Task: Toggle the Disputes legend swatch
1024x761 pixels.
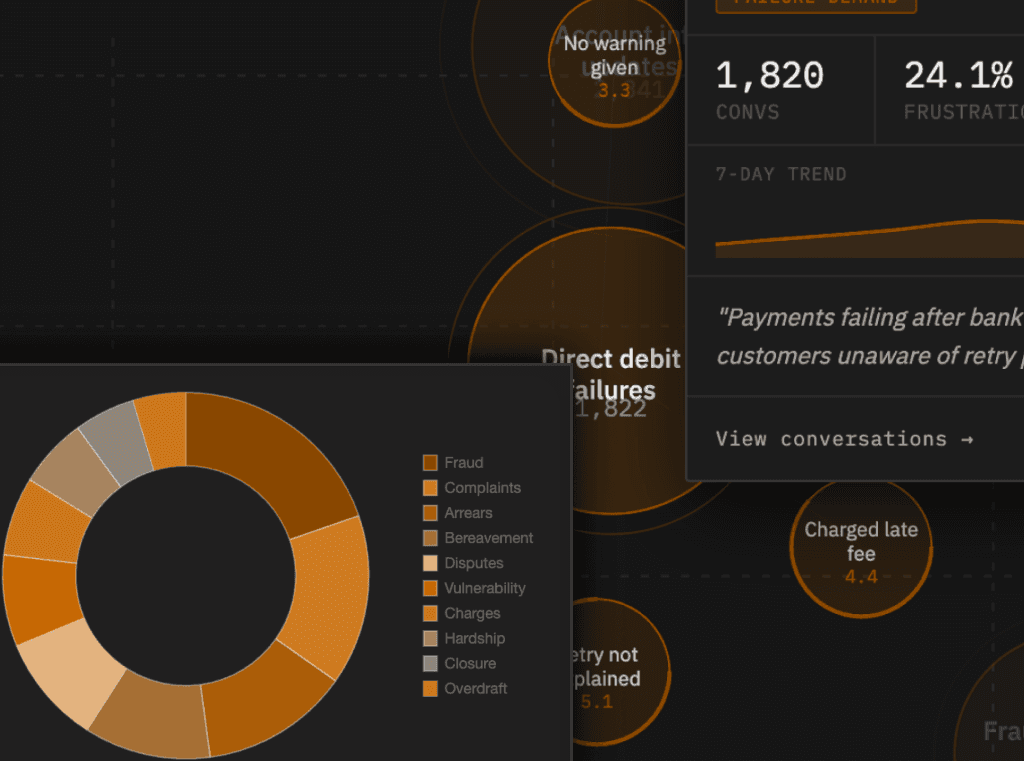Action: click(x=430, y=563)
